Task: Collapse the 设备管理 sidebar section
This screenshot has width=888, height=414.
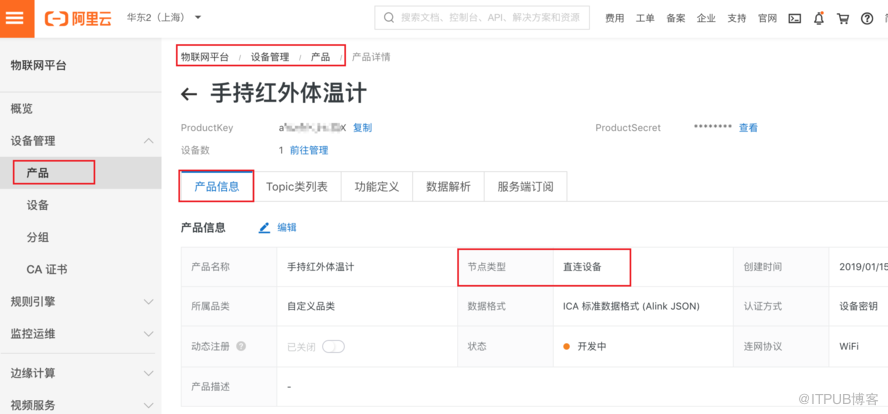Action: coord(148,141)
